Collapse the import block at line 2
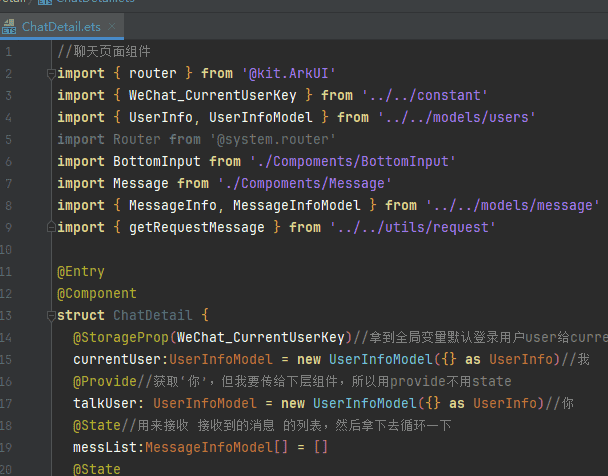 50,74
